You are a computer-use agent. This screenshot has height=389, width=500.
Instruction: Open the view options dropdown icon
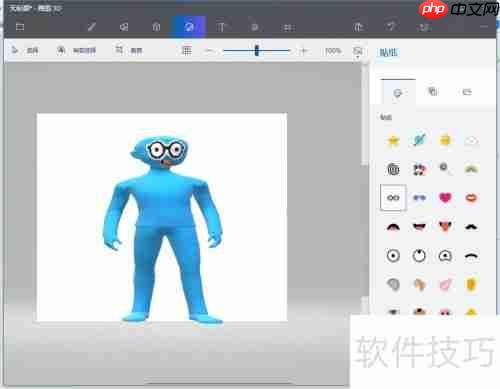(x=358, y=52)
